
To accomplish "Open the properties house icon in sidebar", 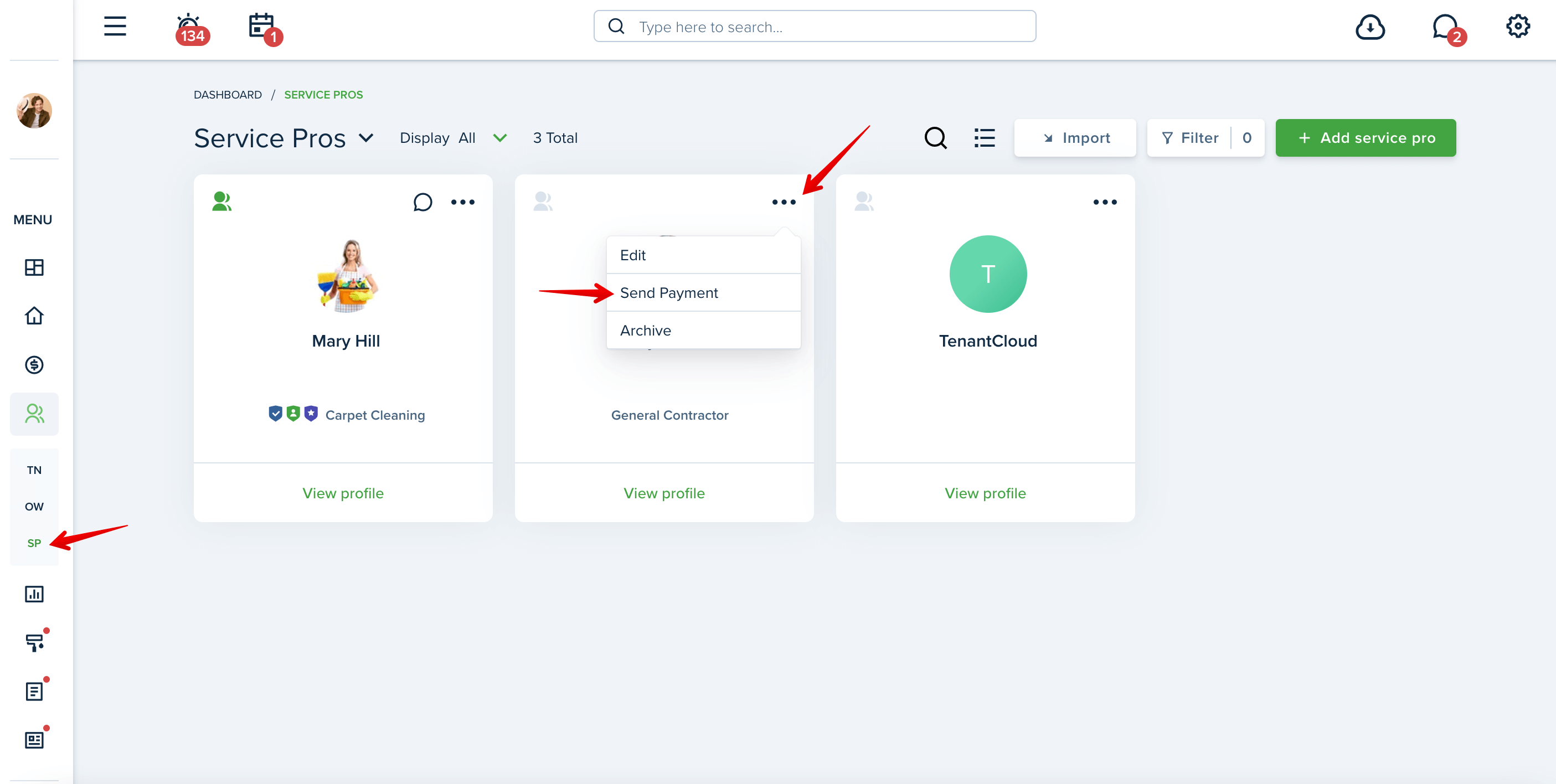I will 34,316.
